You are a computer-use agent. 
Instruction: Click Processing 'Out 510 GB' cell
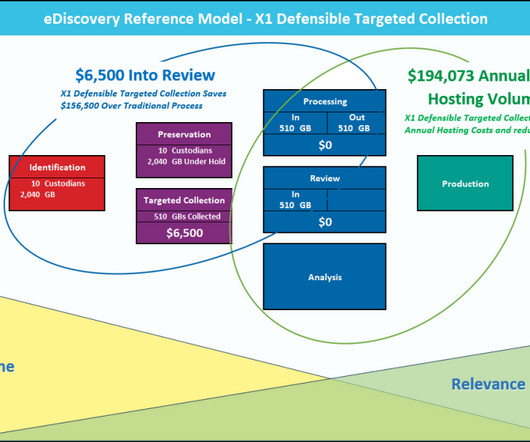(x=356, y=123)
